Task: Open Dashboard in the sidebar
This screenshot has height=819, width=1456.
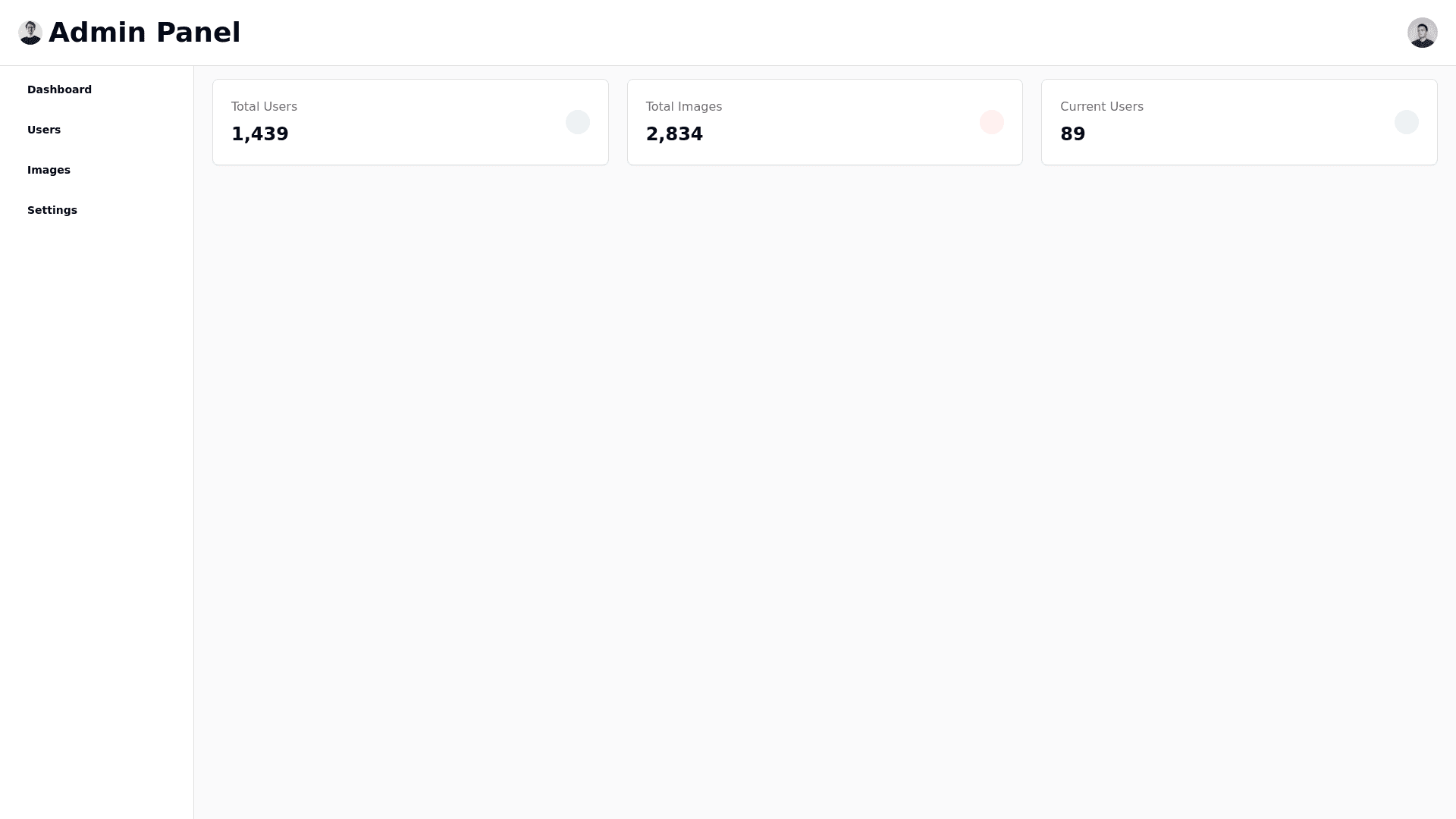Action: [x=59, y=89]
